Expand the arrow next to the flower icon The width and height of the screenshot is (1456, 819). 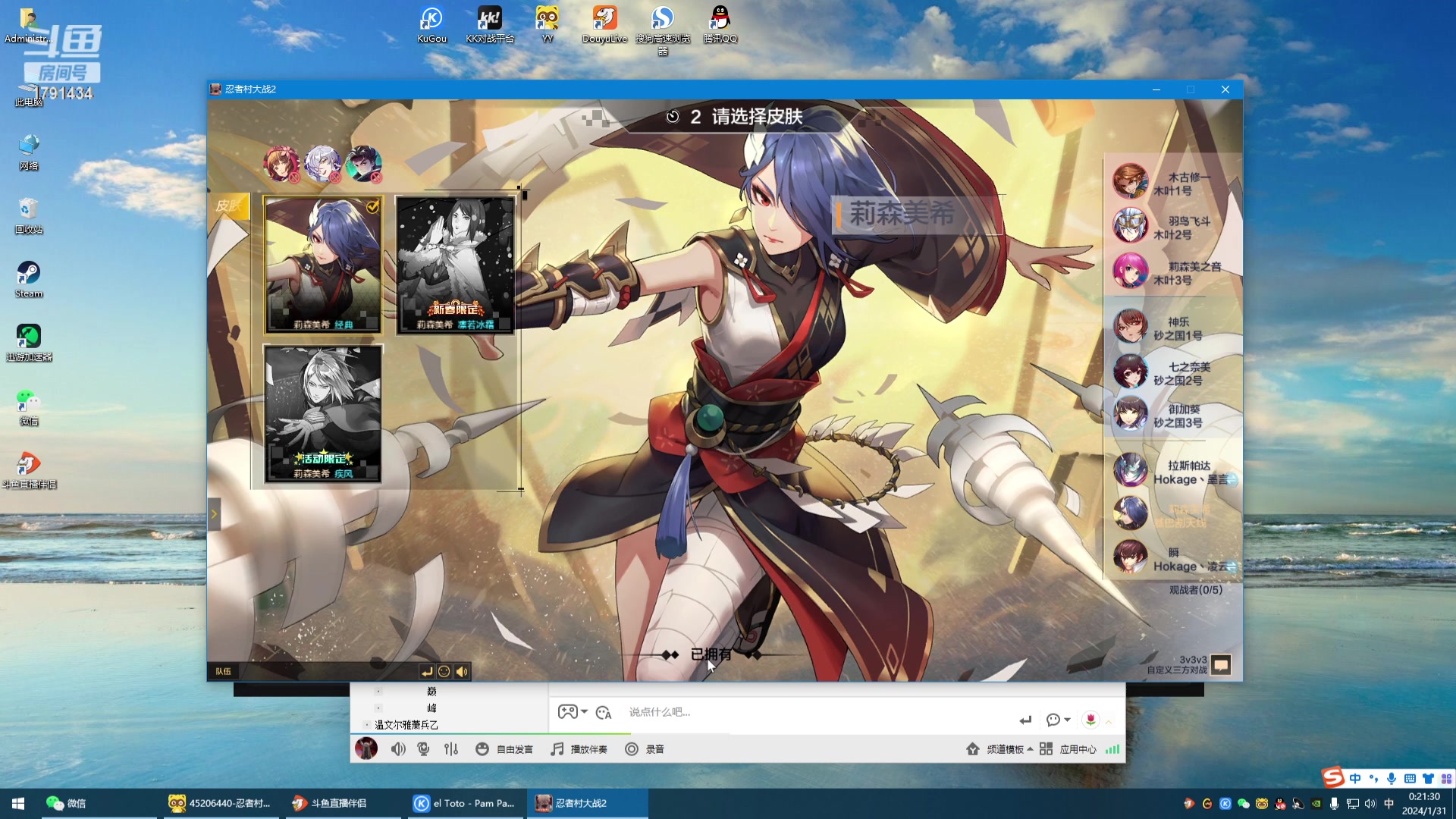tap(1109, 722)
